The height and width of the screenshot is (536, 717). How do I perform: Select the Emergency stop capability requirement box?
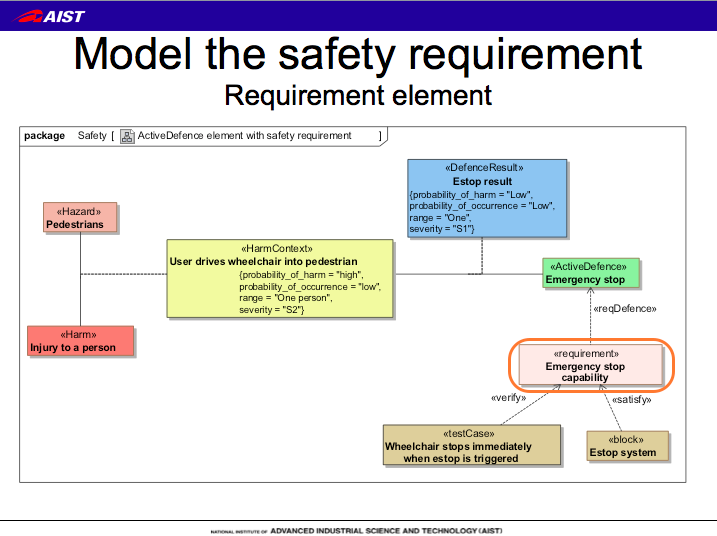click(x=587, y=366)
